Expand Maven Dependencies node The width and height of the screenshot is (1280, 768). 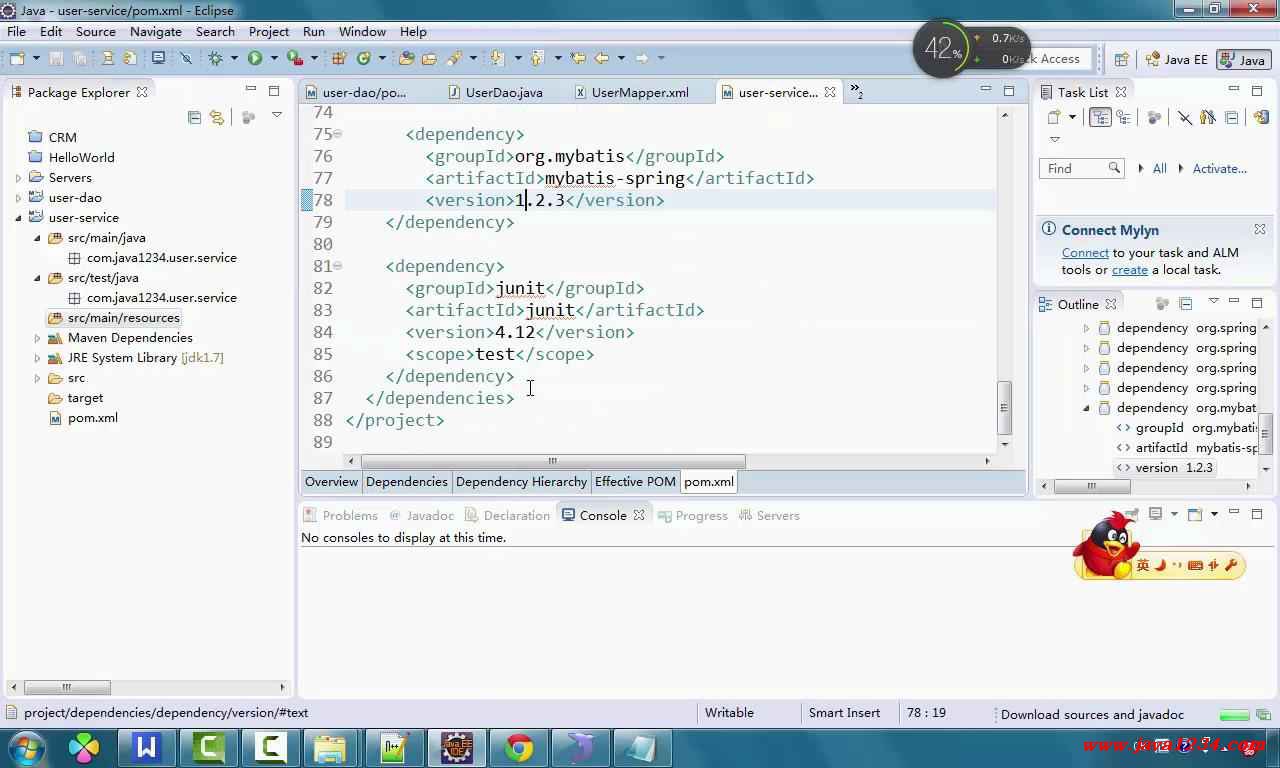(x=38, y=338)
